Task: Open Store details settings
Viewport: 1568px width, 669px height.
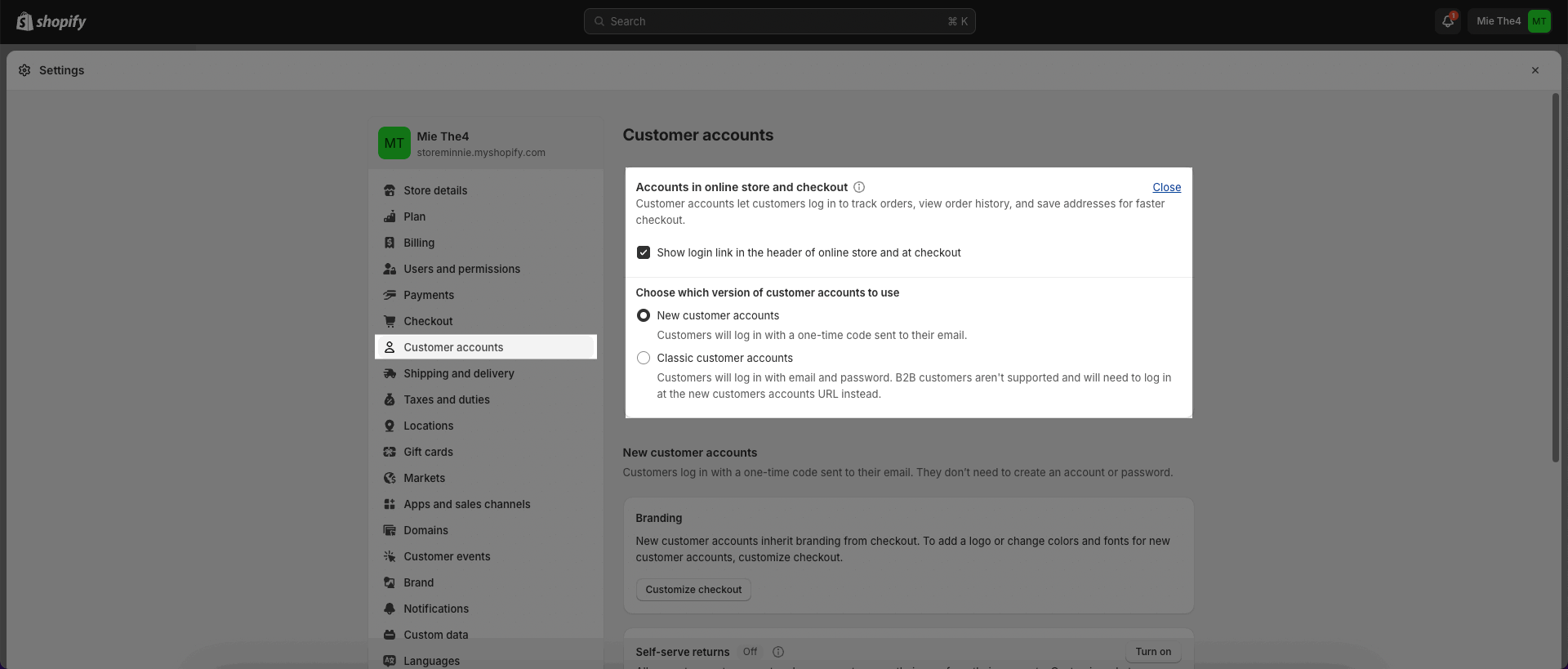Action: [x=486, y=190]
